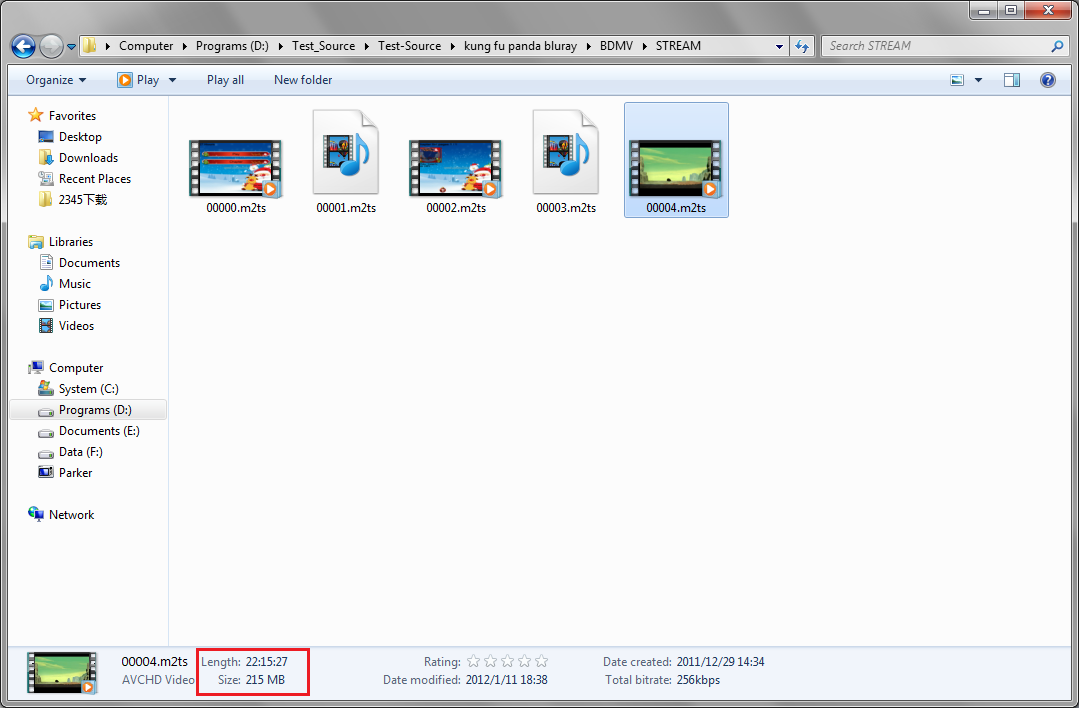The height and width of the screenshot is (708, 1079).
Task: Open the Pictures library
Action: coord(80,305)
